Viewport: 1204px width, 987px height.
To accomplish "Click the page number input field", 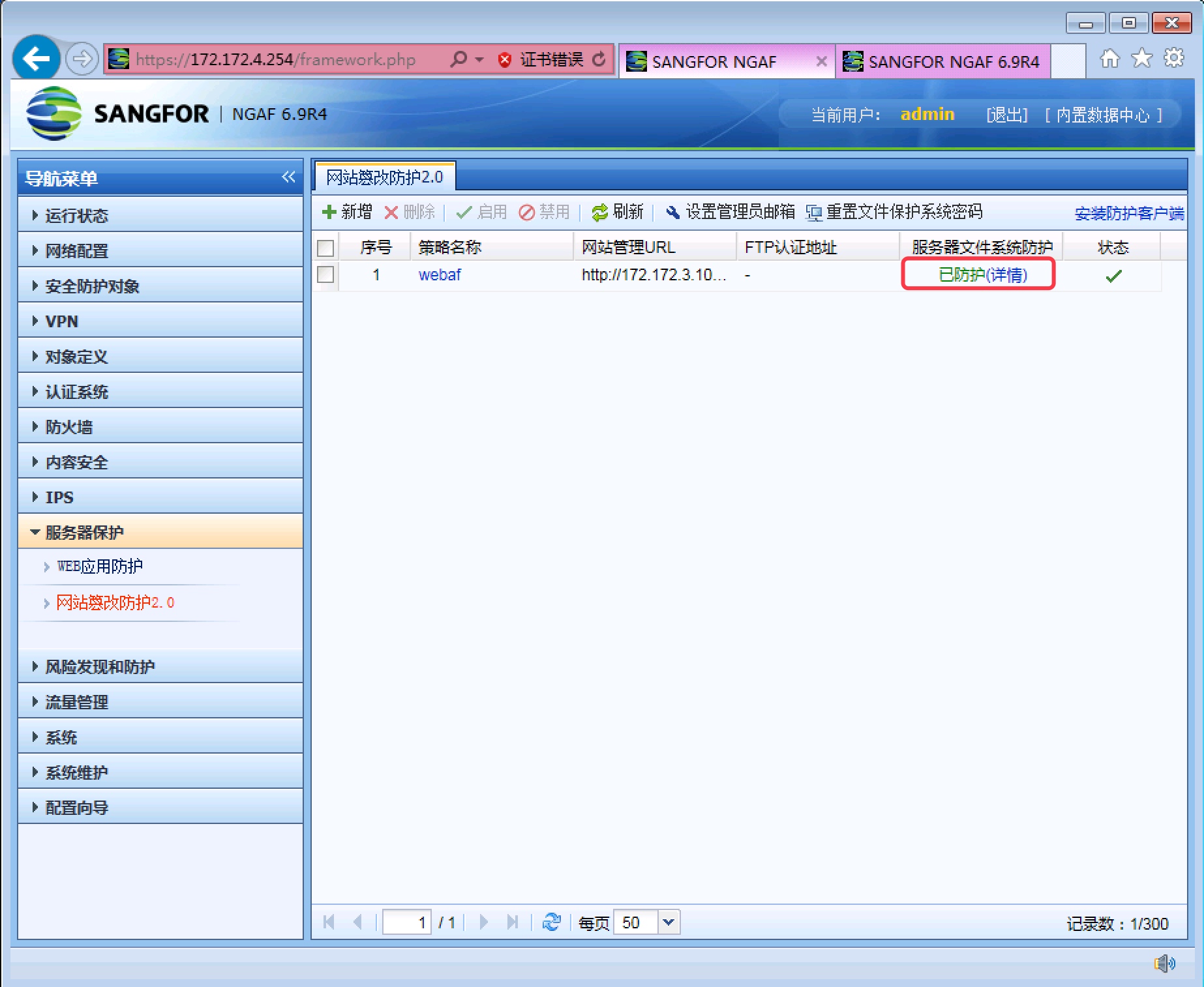I will tap(406, 922).
